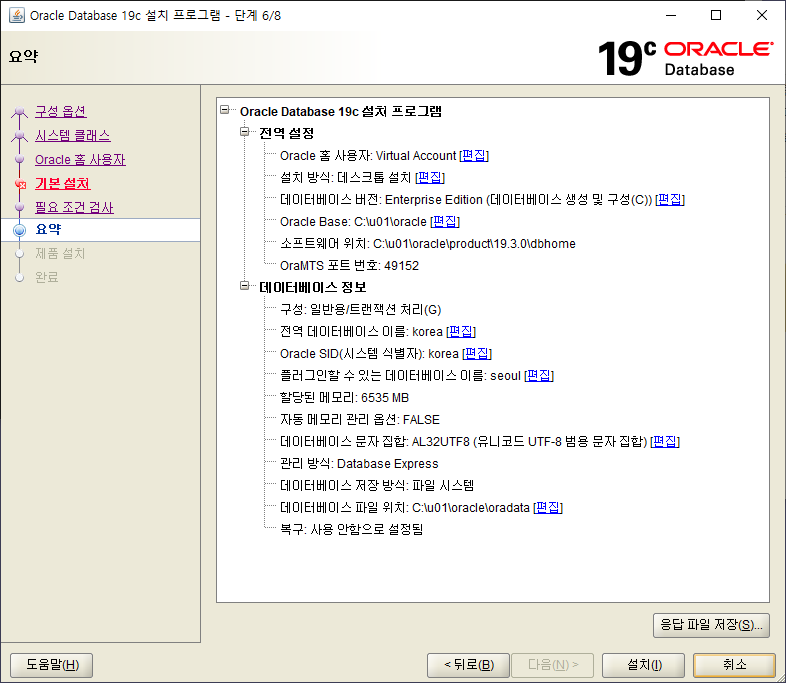Edit the Oracle SID korea setting
The image size is (786, 683).
(477, 354)
